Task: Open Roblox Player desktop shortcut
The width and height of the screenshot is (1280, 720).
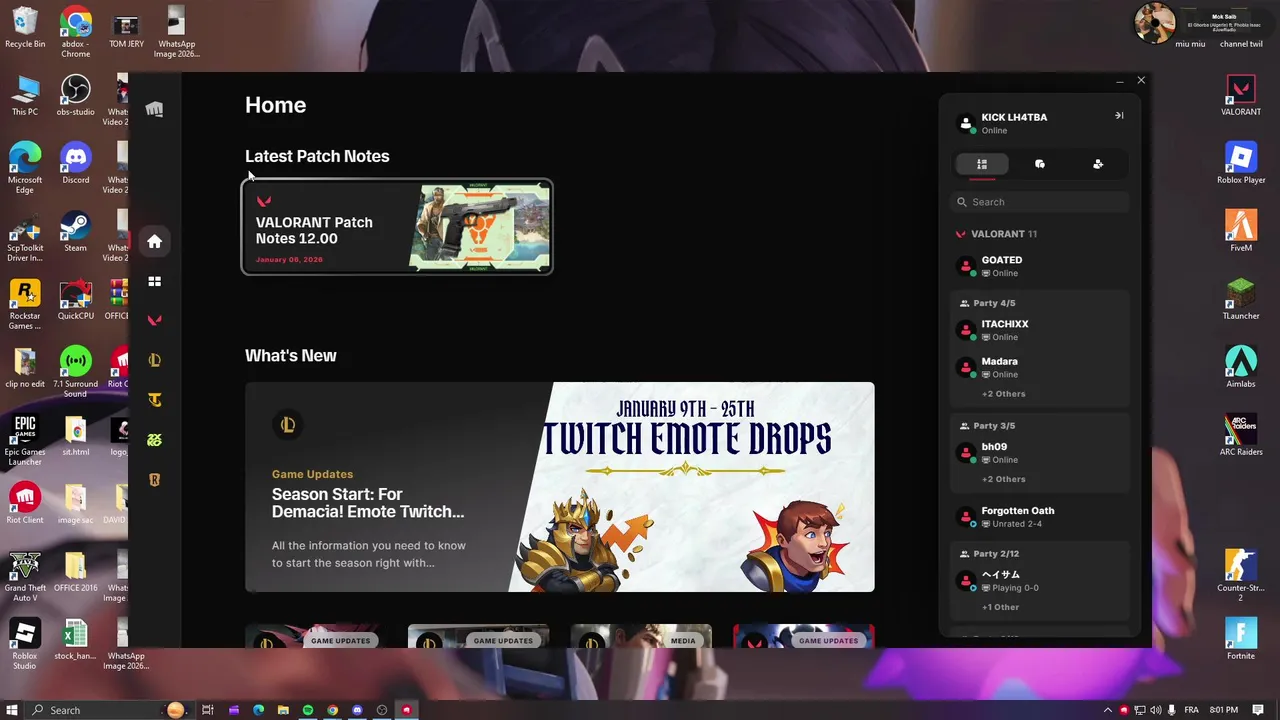Action: pos(1241,164)
